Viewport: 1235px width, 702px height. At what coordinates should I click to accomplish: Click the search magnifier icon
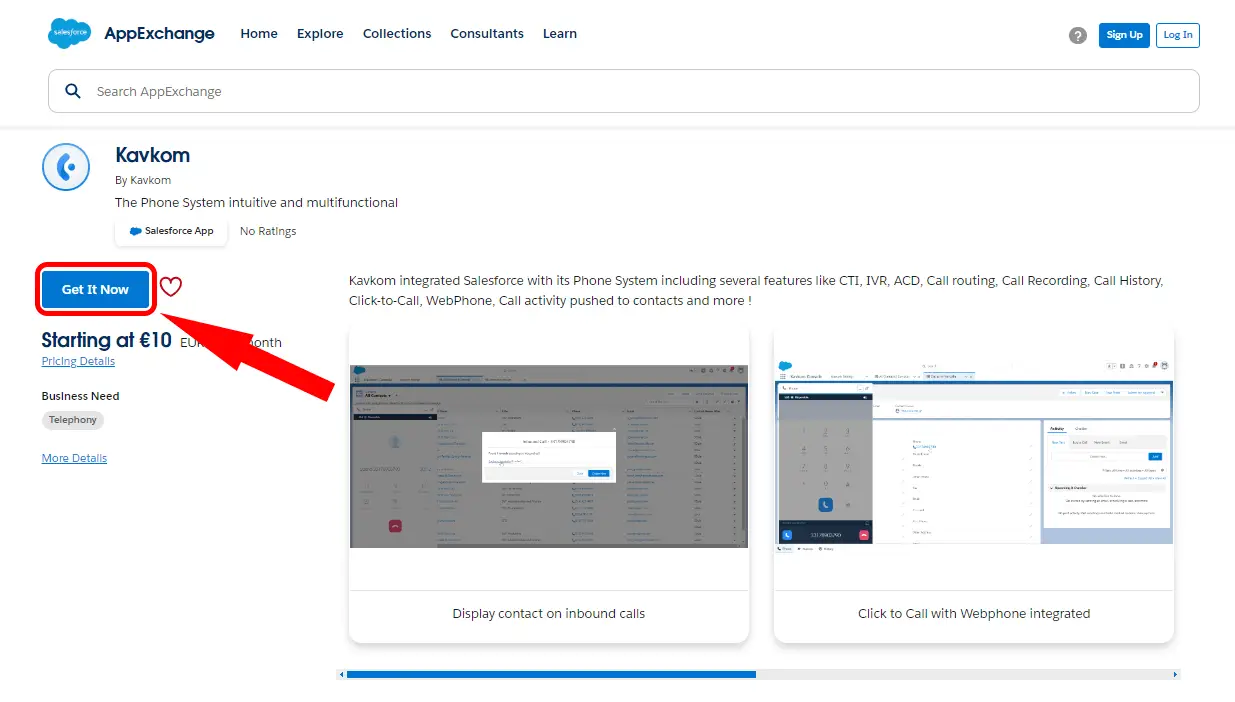(x=73, y=91)
